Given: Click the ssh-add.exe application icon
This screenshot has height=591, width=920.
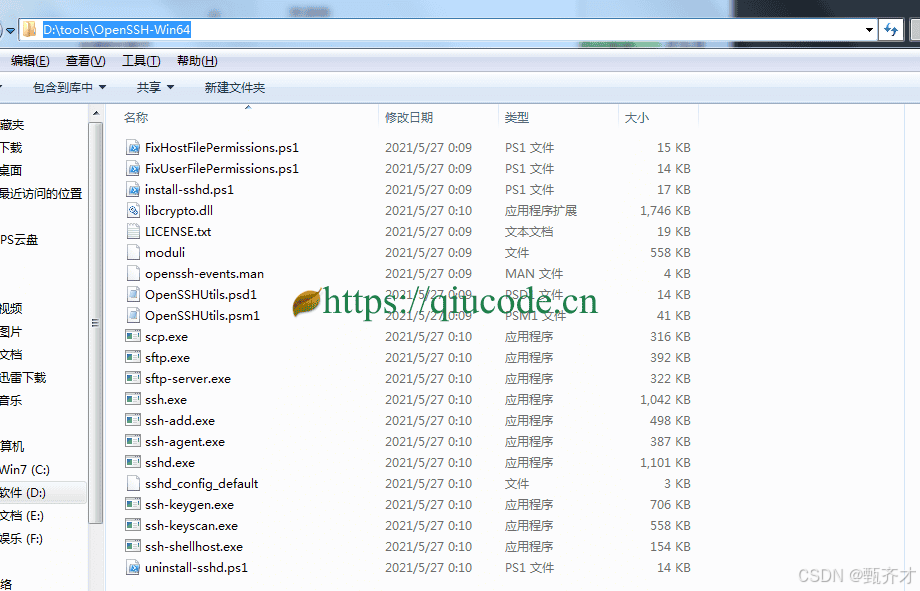Looking at the screenshot, I should tap(133, 420).
